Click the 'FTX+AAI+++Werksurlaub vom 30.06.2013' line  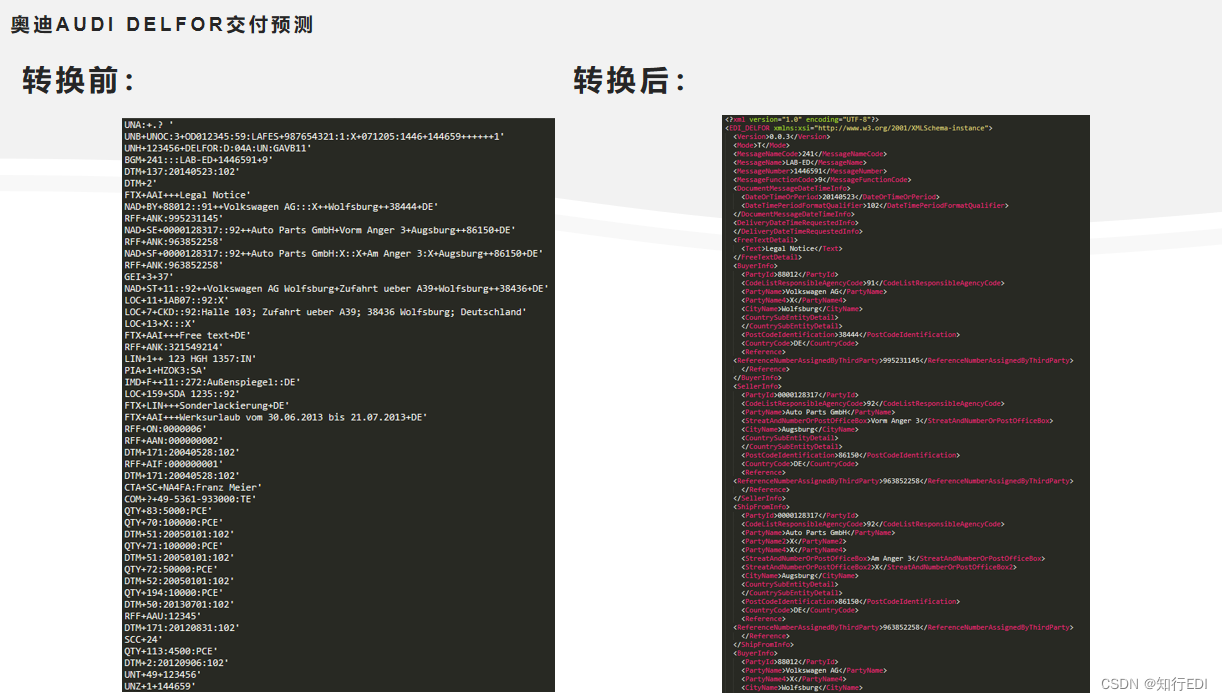(276, 417)
